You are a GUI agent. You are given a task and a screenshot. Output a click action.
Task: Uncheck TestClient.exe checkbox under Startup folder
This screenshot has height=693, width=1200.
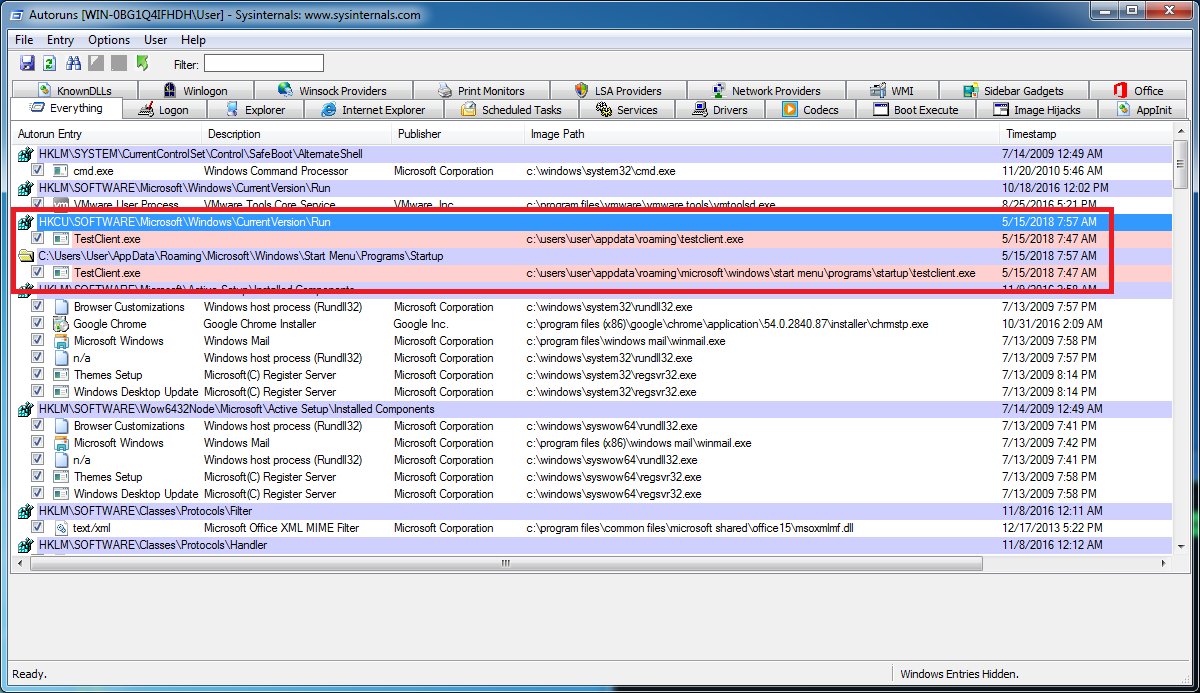coord(38,273)
